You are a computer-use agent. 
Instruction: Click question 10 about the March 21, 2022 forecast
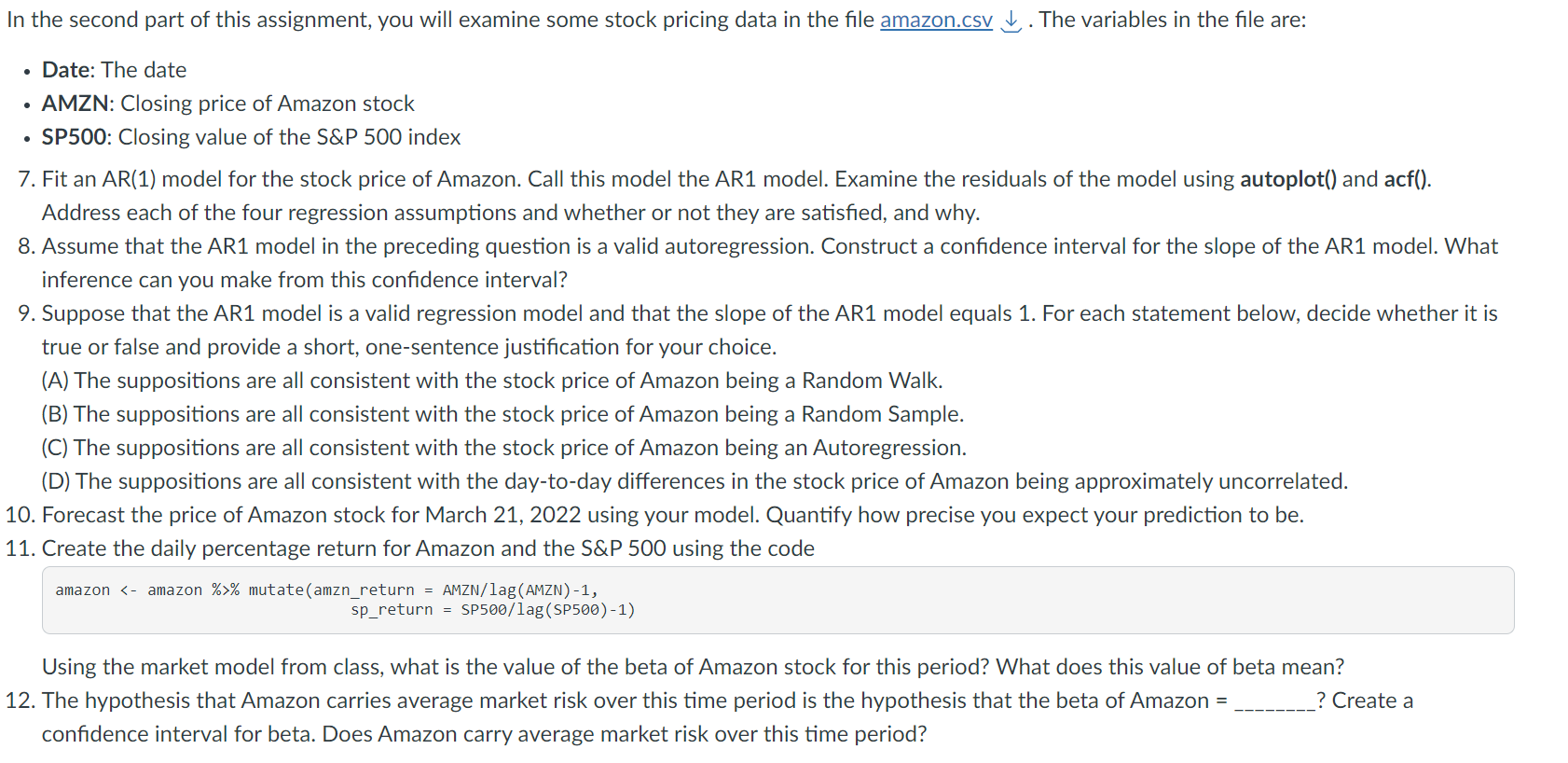pyautogui.click(x=671, y=515)
